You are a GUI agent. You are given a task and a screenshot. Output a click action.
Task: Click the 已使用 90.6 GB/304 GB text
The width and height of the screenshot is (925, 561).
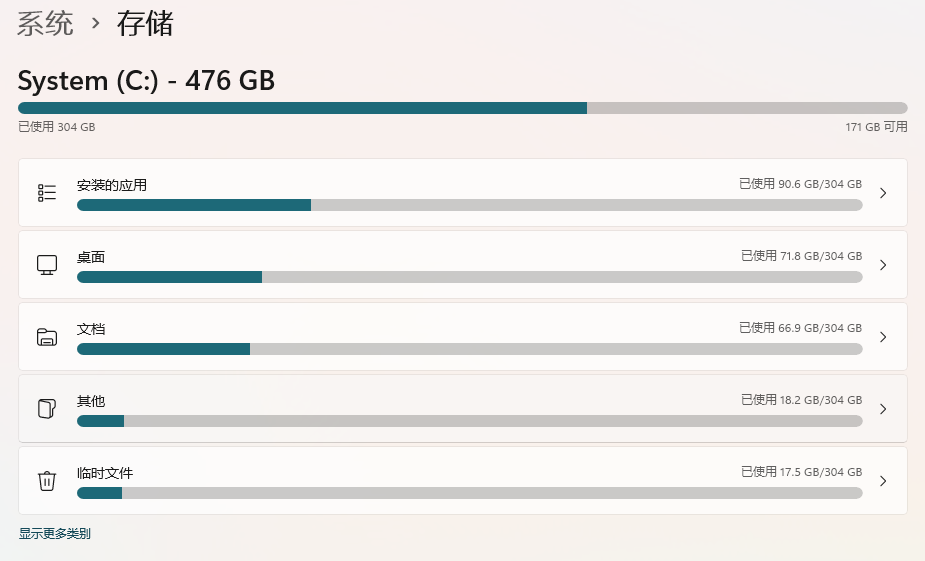tap(801, 184)
